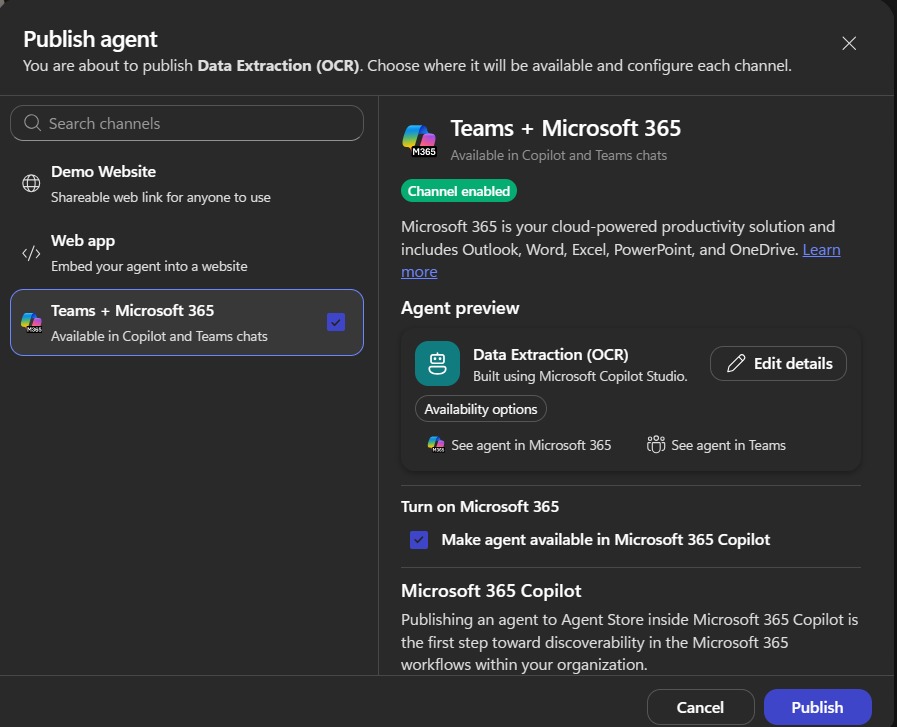Click the Demo Website globe icon
Image resolution: width=897 pixels, height=727 pixels.
[x=31, y=183]
